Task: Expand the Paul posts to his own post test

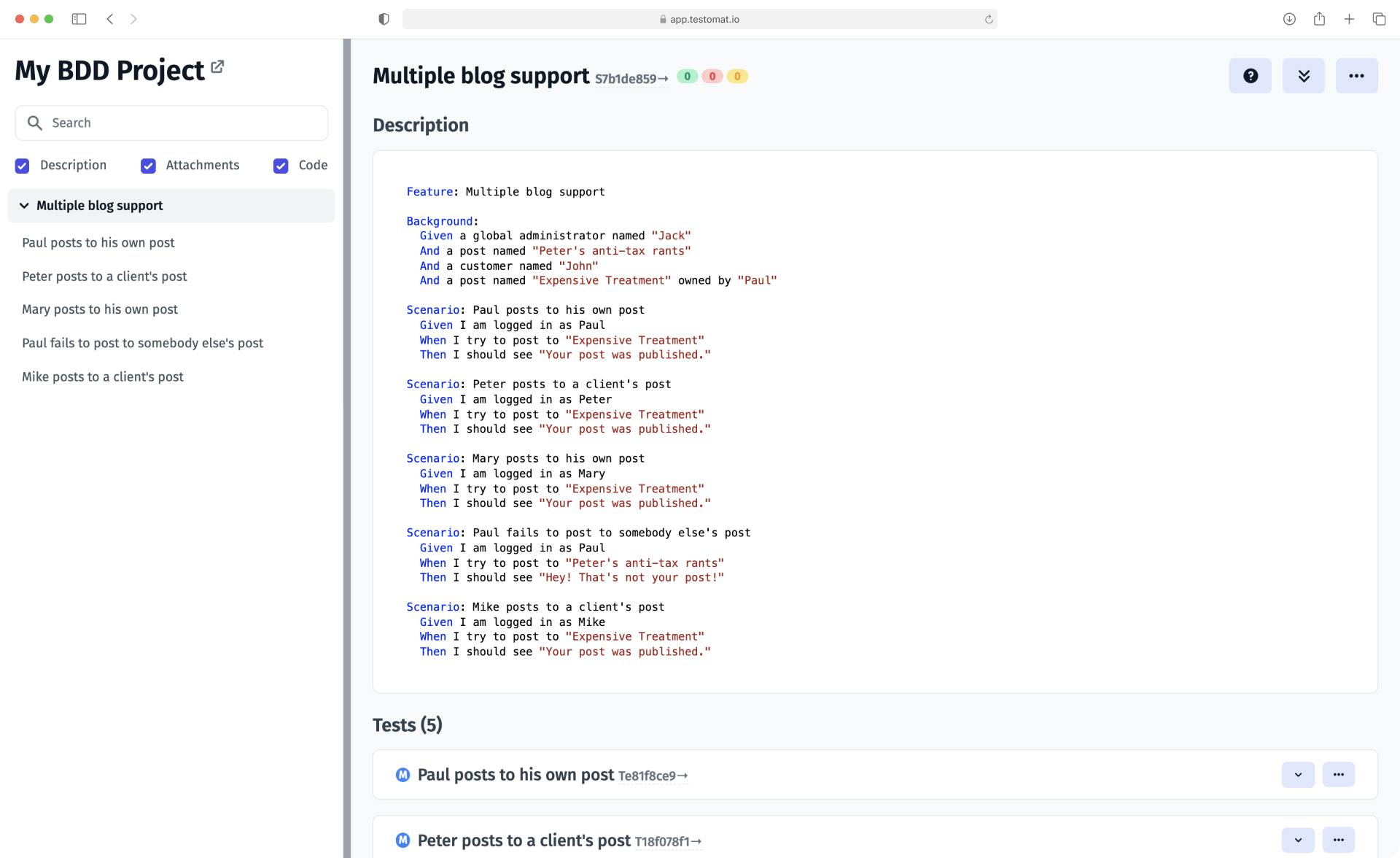Action: (1297, 774)
